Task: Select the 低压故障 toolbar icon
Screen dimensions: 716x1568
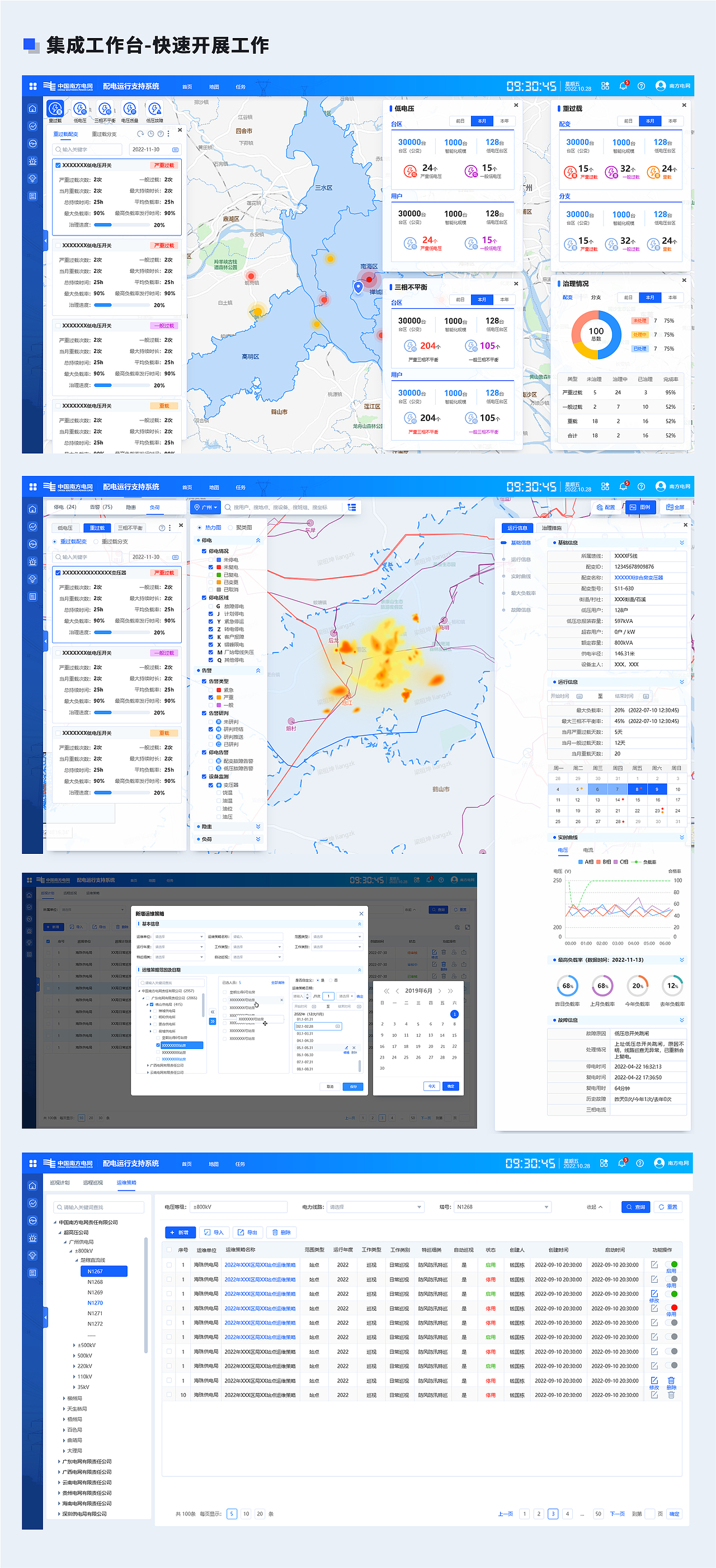Action: pos(154,109)
